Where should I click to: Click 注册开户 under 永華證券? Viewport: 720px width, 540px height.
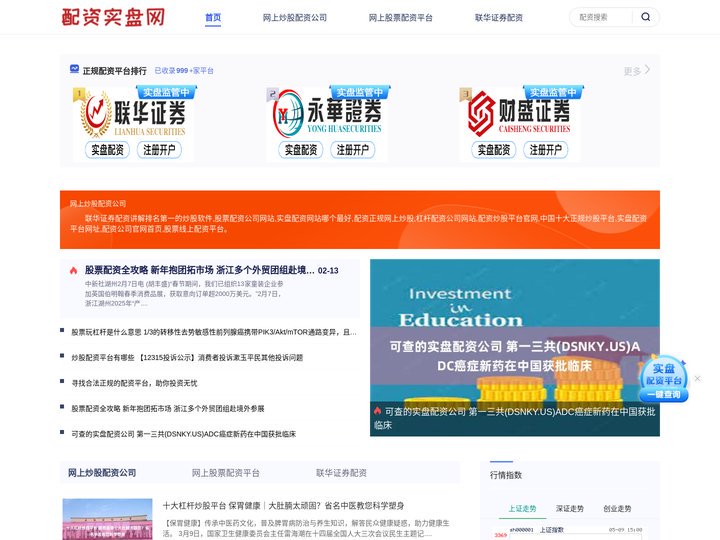coord(353,150)
